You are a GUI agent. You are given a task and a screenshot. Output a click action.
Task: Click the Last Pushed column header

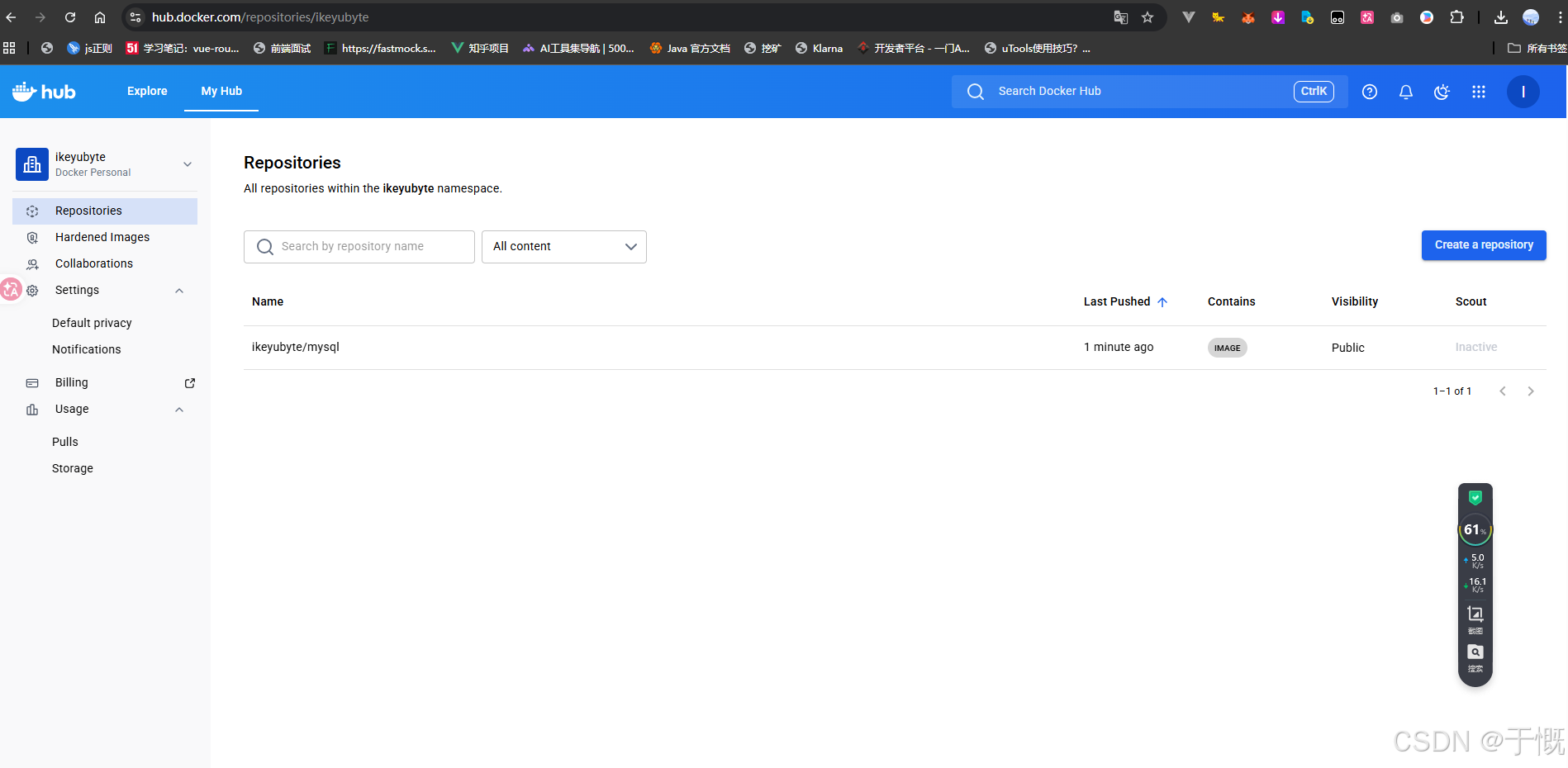[1117, 302]
